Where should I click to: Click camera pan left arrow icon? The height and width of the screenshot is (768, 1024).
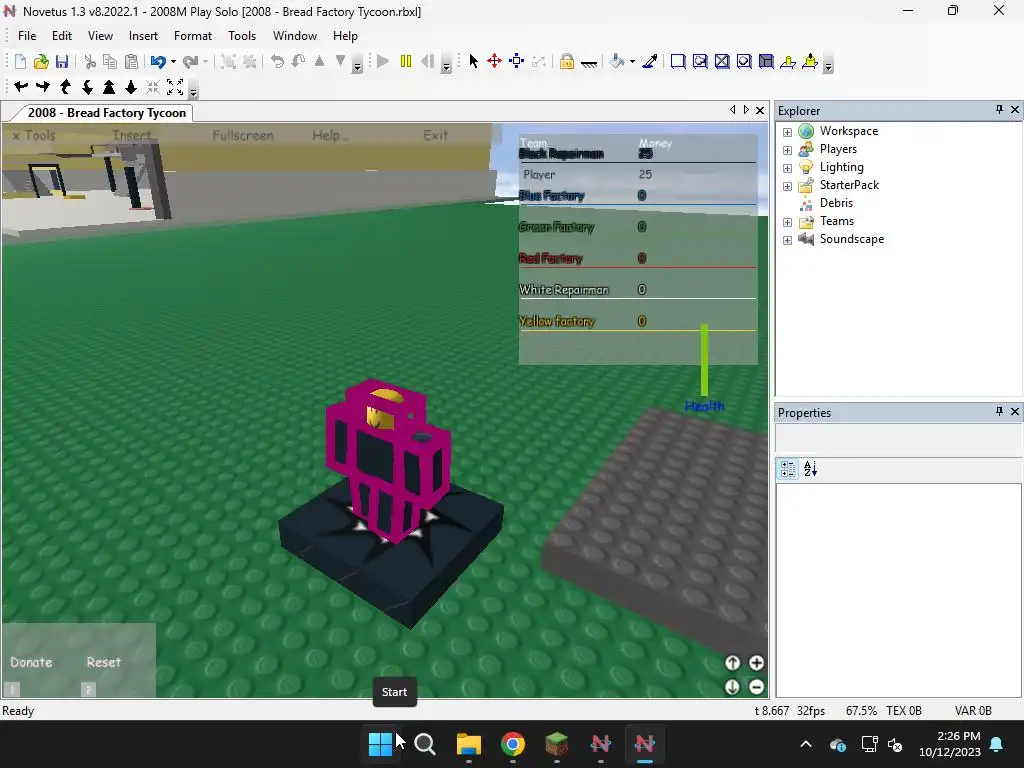(x=21, y=86)
